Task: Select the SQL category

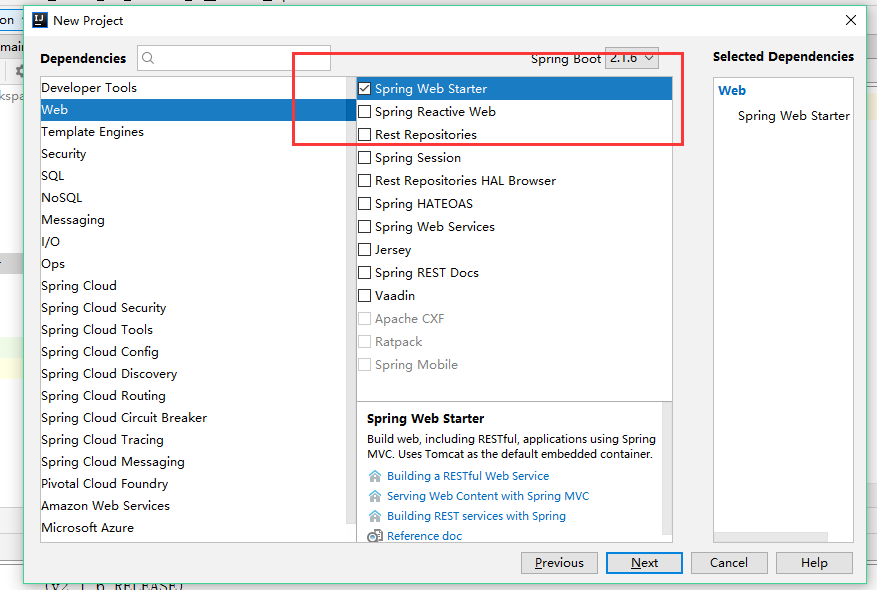Action: 194,176
